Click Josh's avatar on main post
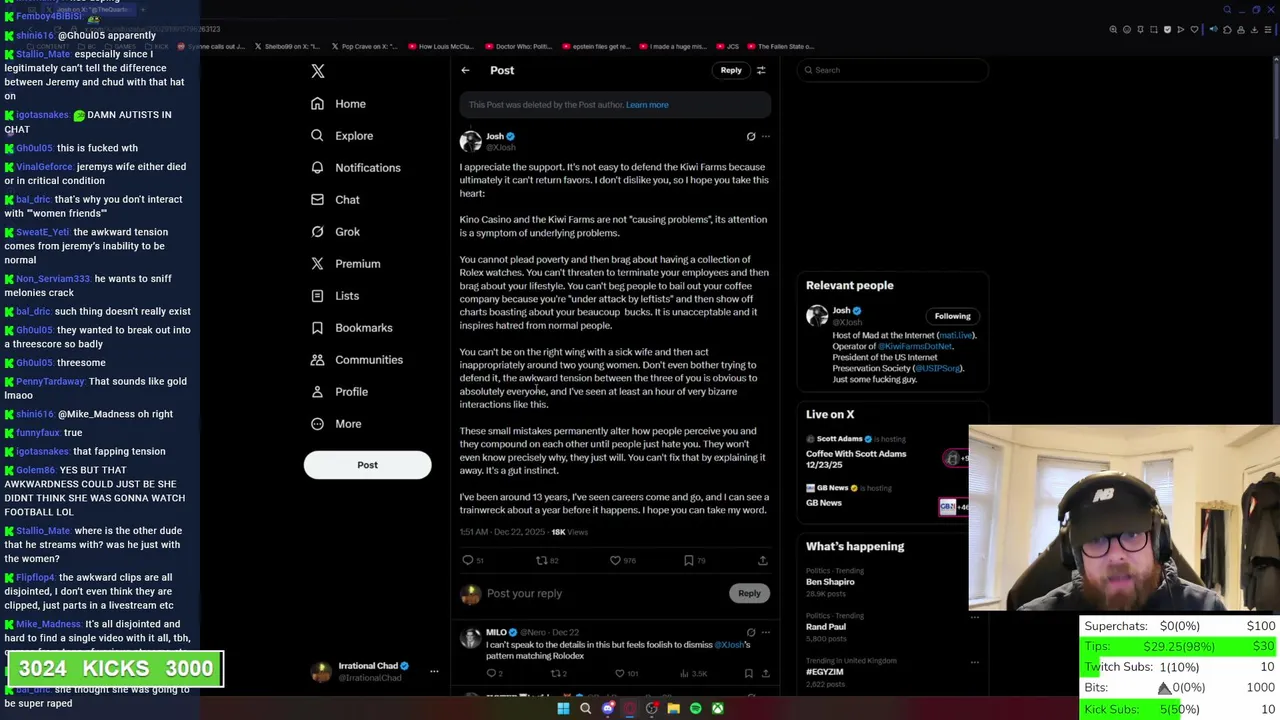 point(470,141)
